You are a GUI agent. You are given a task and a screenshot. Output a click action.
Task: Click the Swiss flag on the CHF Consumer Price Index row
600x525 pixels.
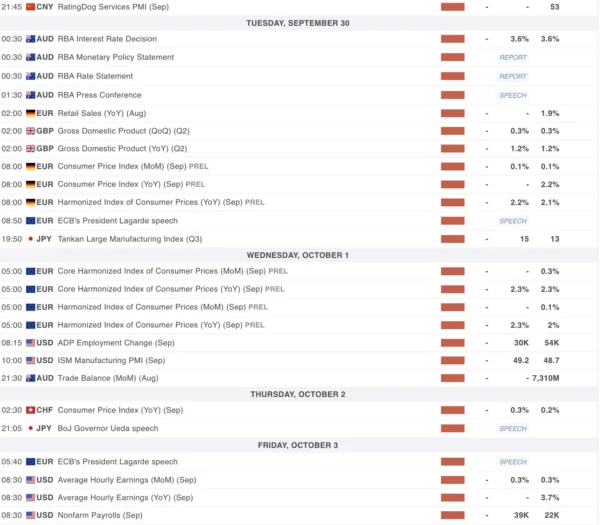[30, 410]
